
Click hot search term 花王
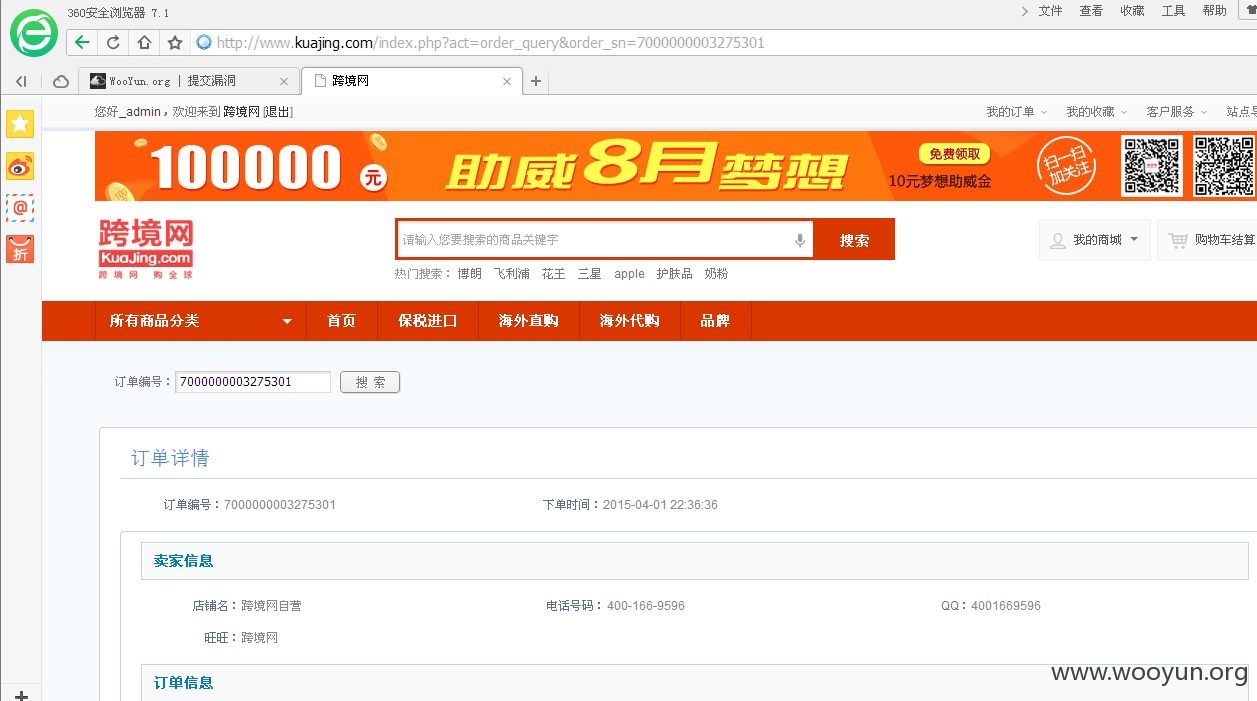pyautogui.click(x=553, y=274)
